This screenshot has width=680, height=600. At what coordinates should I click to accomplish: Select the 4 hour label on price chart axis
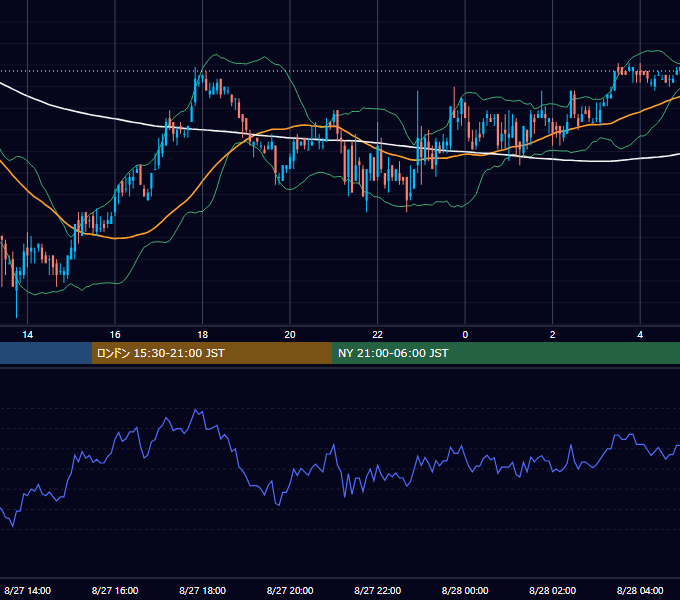tap(640, 335)
